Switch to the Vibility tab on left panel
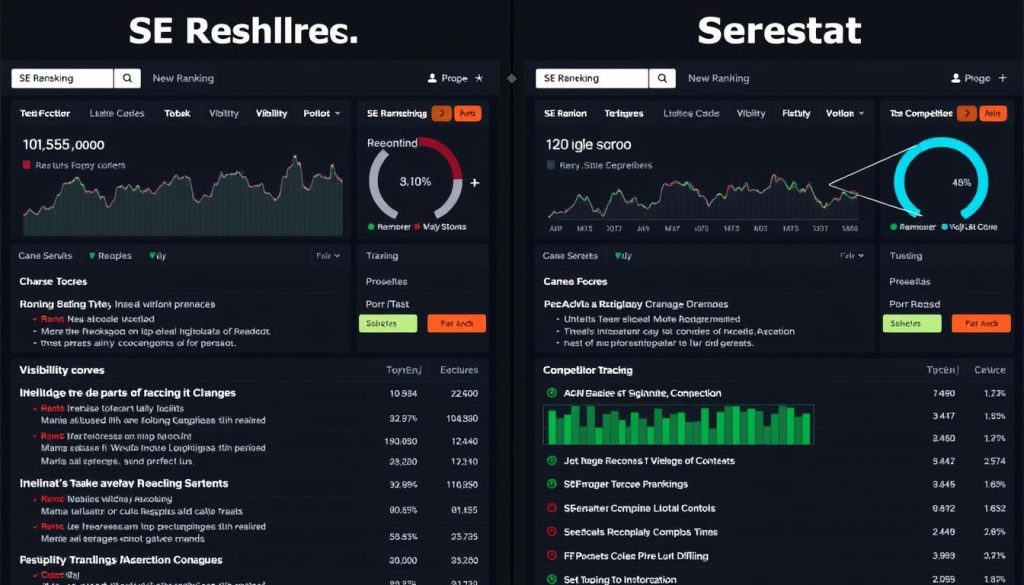This screenshot has height=585, width=1024. (x=271, y=113)
